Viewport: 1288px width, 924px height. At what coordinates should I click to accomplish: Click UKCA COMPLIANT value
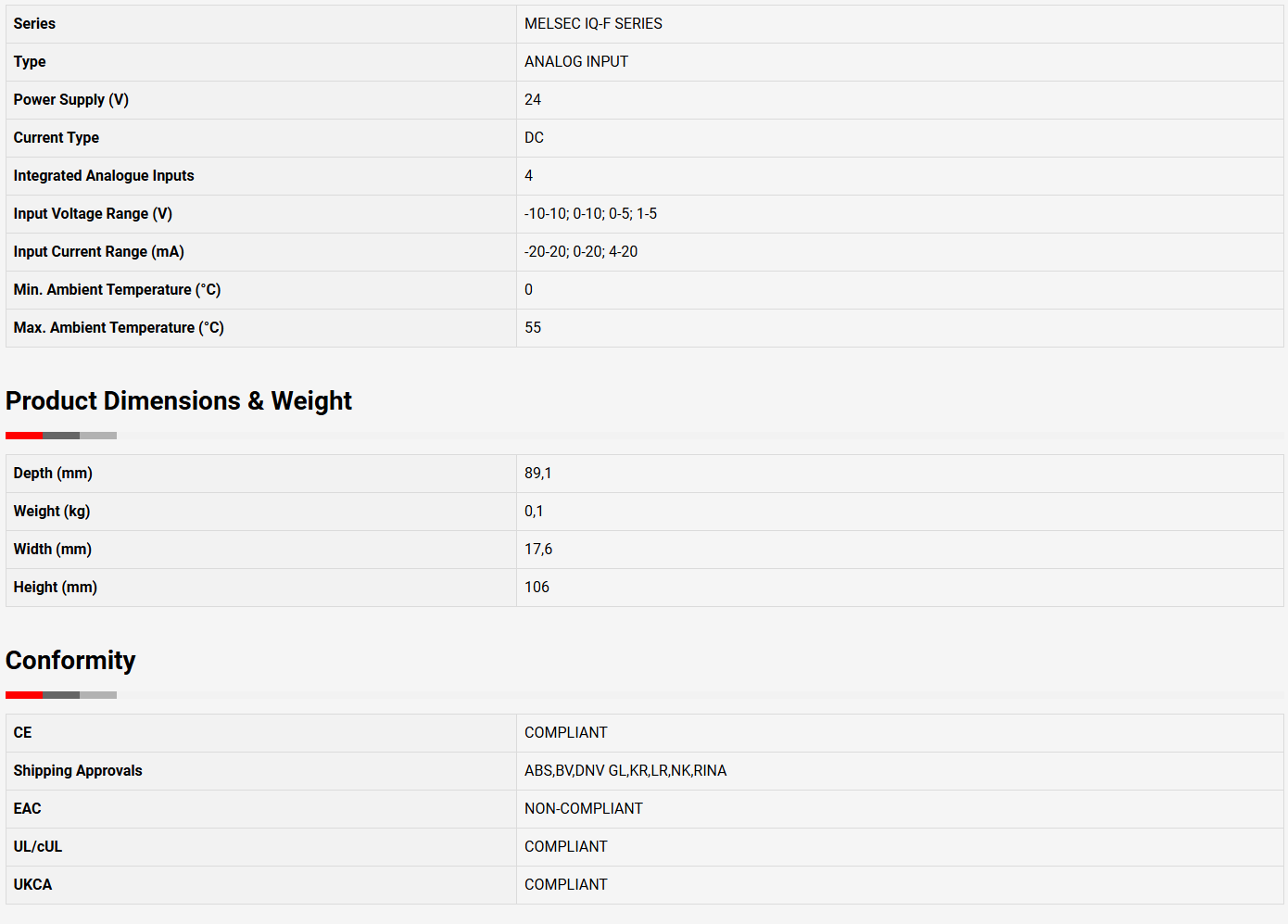point(565,885)
